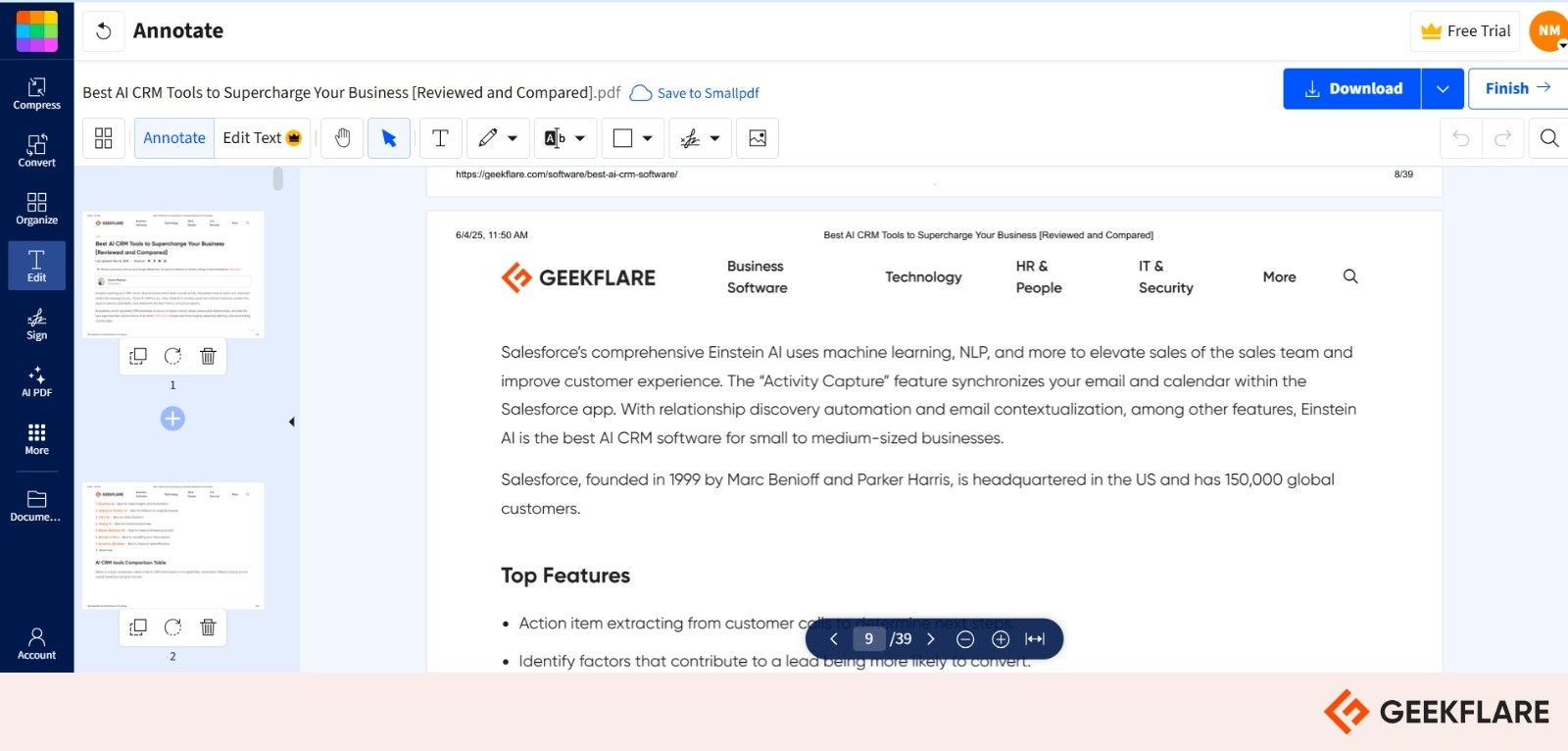Open the Compress tool in sidebar
Screen dimensions: 1568x751
coord(36,93)
